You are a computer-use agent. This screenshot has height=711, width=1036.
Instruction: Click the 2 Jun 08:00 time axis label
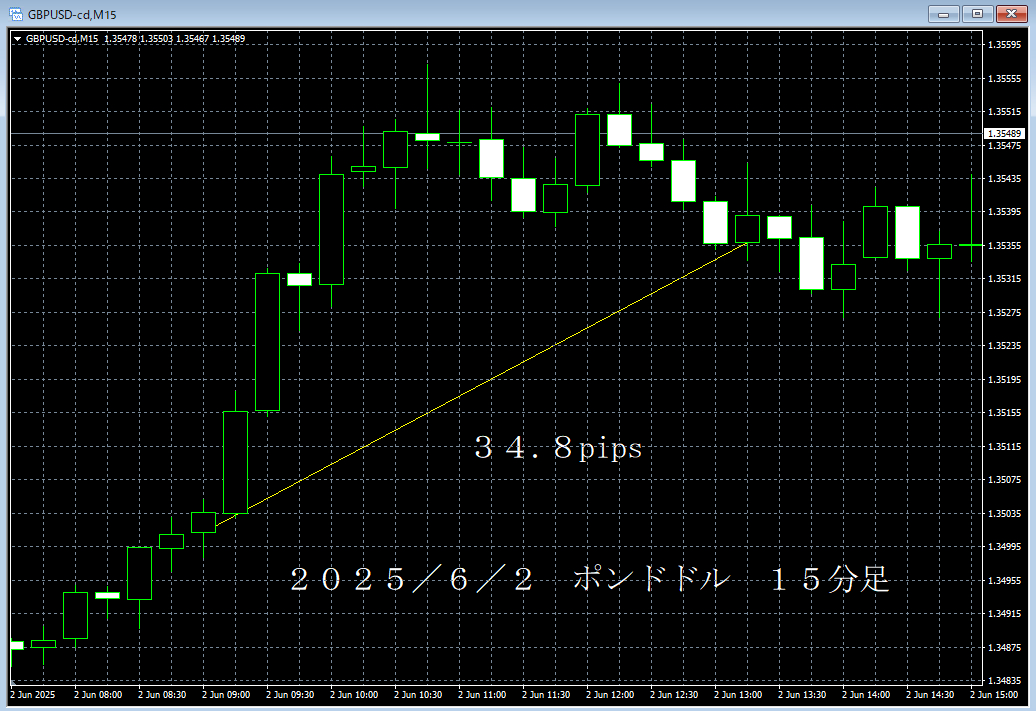(x=98, y=694)
